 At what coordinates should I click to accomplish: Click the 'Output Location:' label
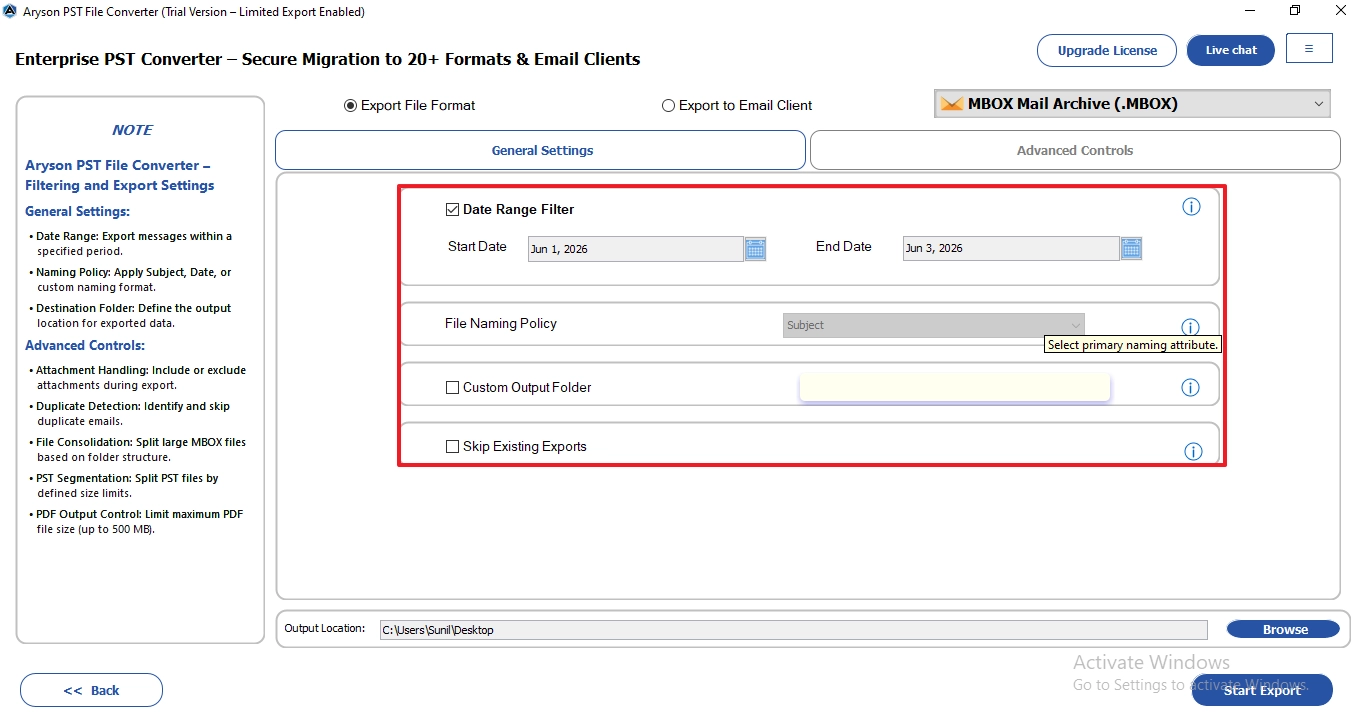tap(325, 628)
